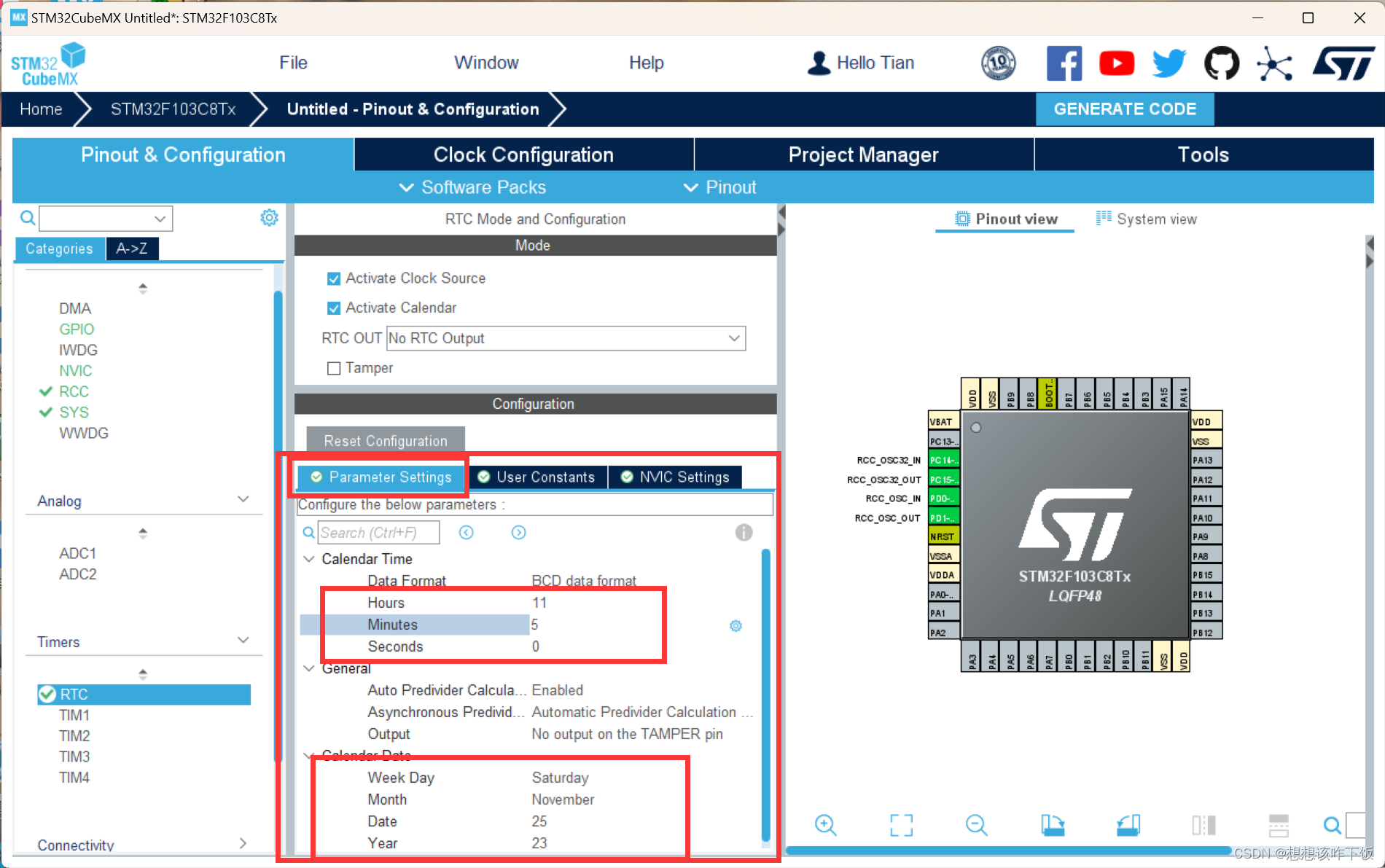Fit the chip view to screen
Image resolution: width=1385 pixels, height=868 pixels.
pos(902,825)
